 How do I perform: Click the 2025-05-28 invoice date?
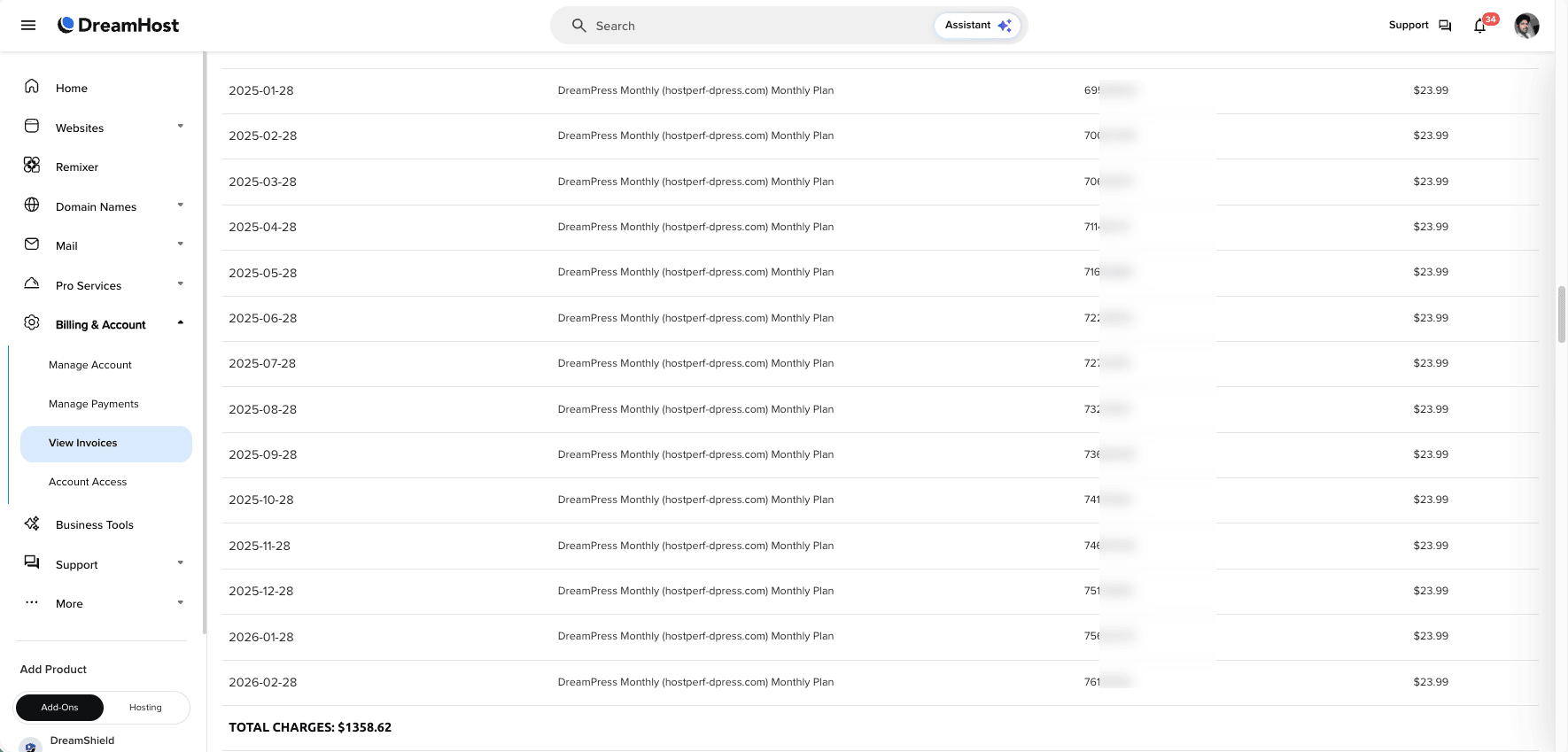[263, 273]
